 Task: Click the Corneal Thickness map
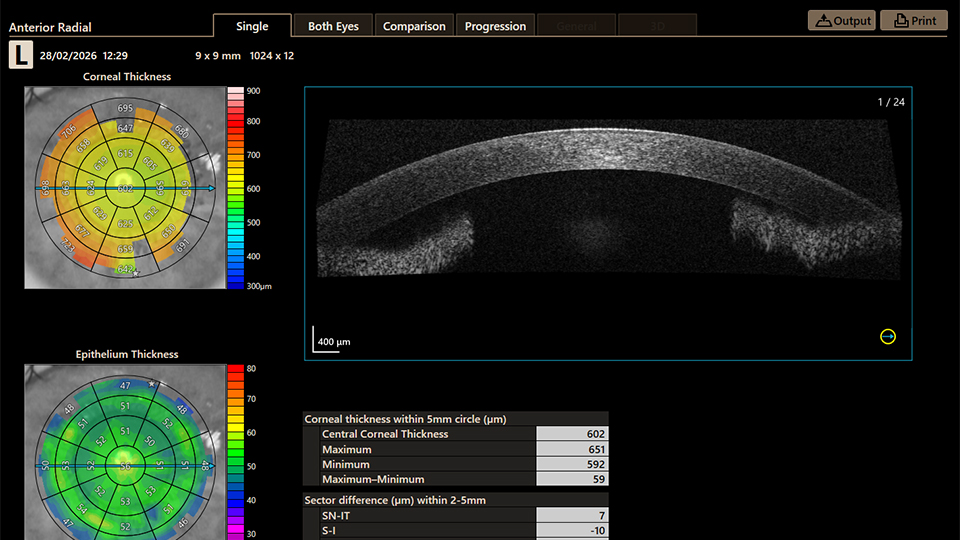(x=125, y=187)
